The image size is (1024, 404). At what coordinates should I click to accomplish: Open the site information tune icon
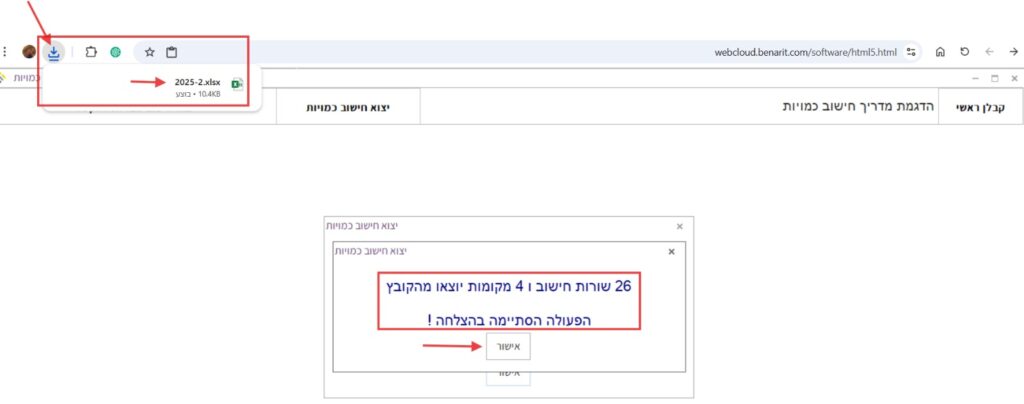tap(910, 52)
